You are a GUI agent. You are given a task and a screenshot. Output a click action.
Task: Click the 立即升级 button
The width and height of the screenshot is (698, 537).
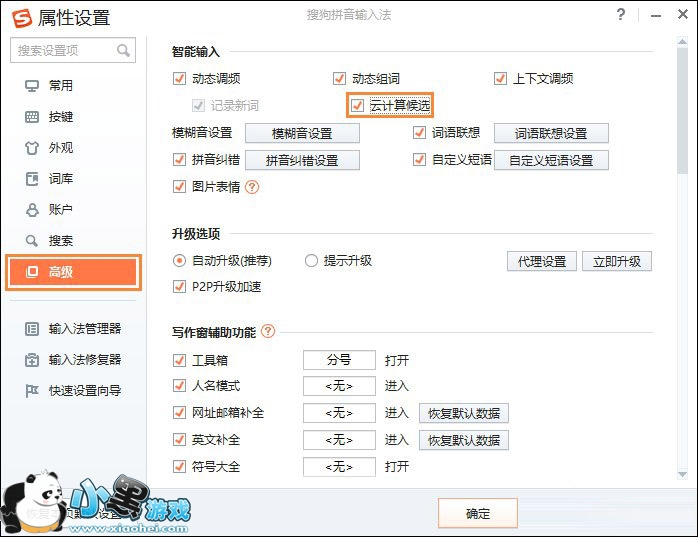(x=617, y=261)
